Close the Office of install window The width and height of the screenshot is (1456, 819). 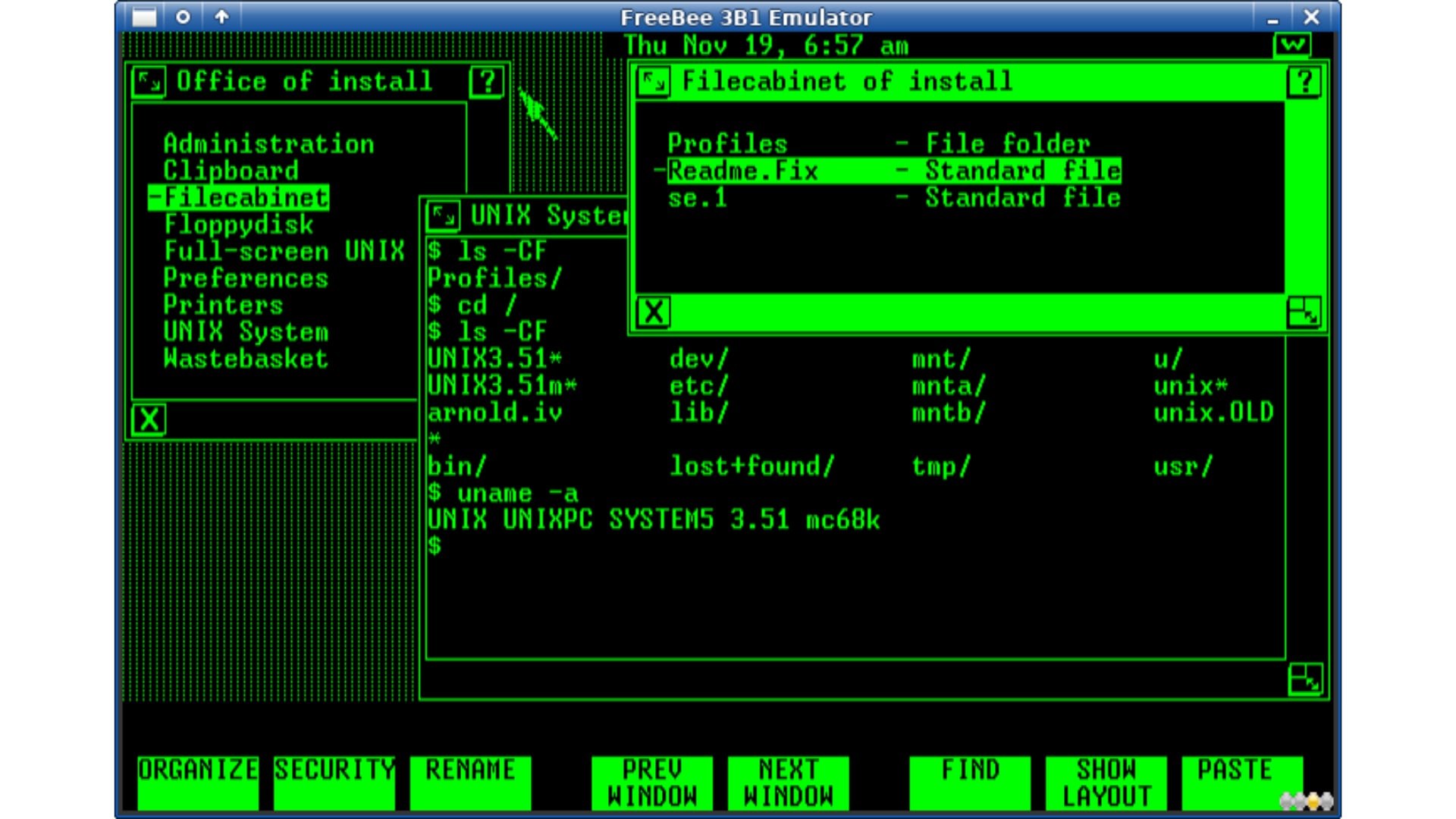pyautogui.click(x=149, y=419)
